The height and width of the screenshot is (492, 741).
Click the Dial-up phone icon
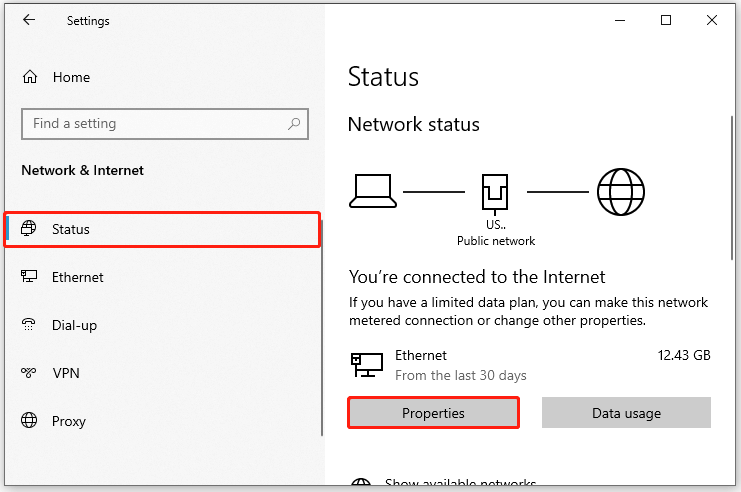point(28,325)
